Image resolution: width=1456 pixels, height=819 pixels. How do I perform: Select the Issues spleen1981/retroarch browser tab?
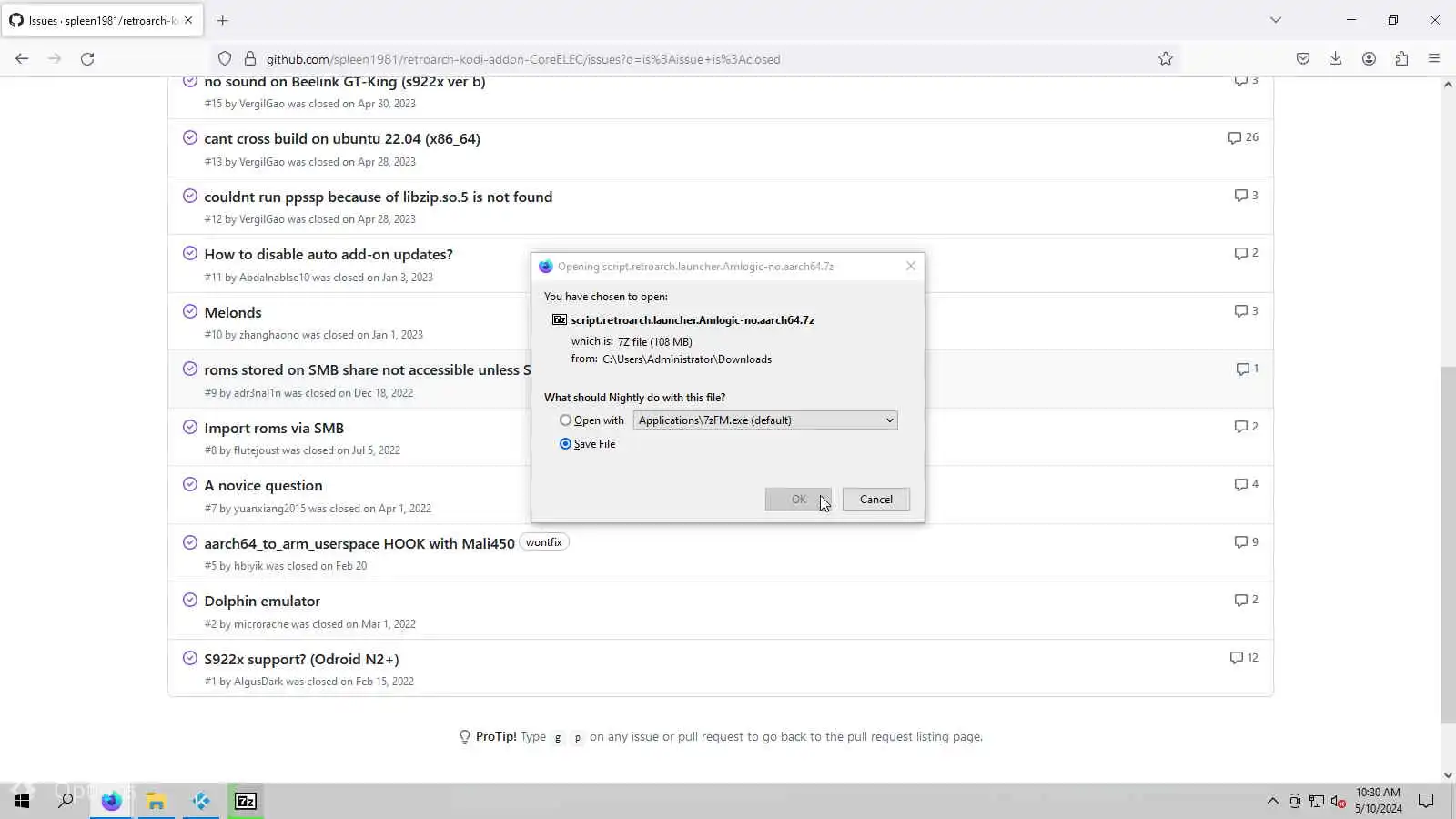click(x=102, y=20)
